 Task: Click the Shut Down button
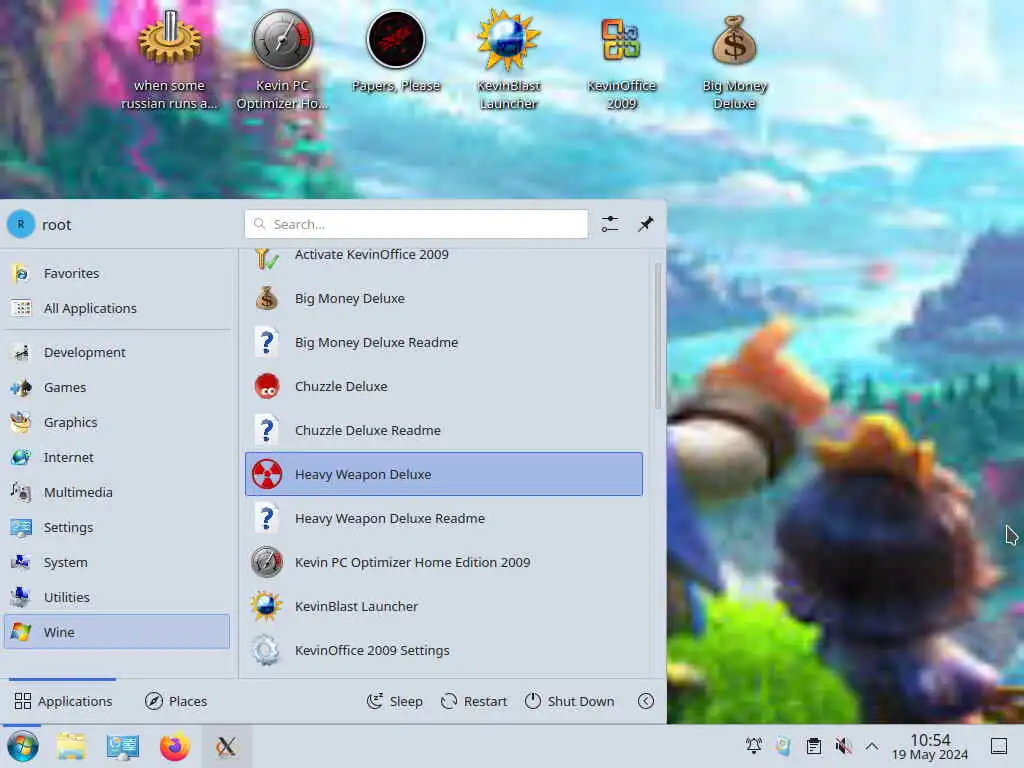click(x=569, y=701)
